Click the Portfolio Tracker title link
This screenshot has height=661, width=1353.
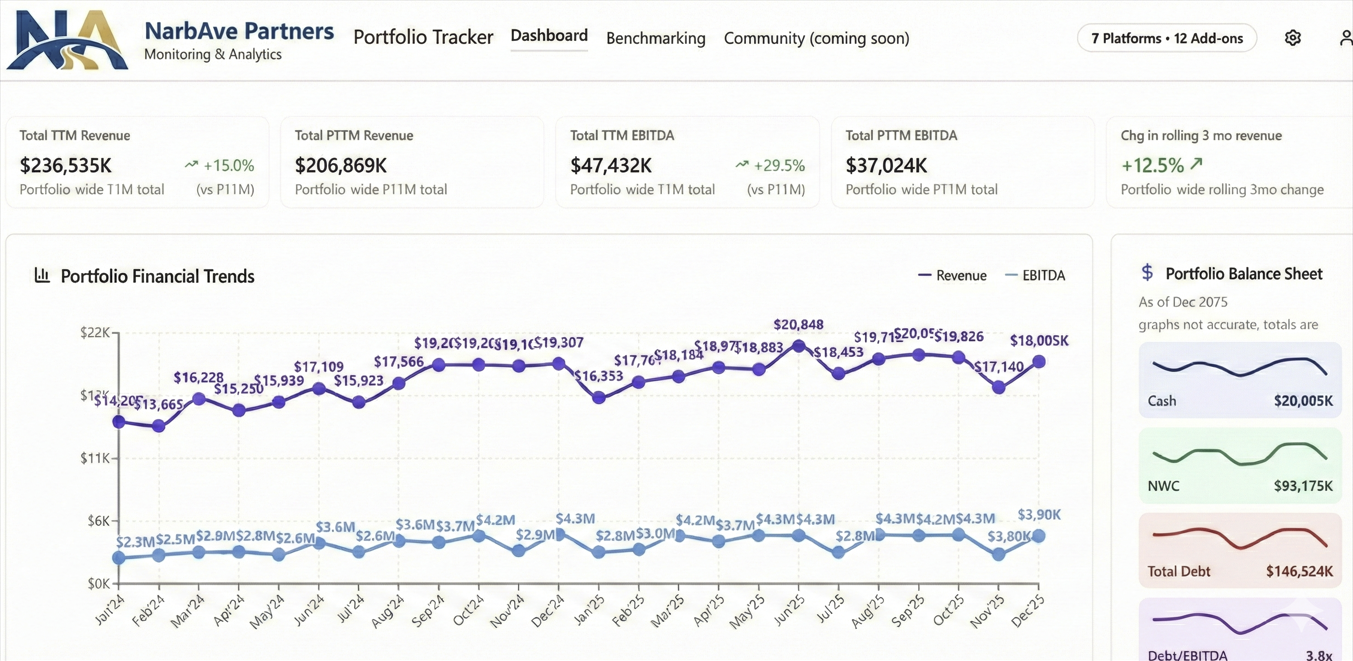423,37
